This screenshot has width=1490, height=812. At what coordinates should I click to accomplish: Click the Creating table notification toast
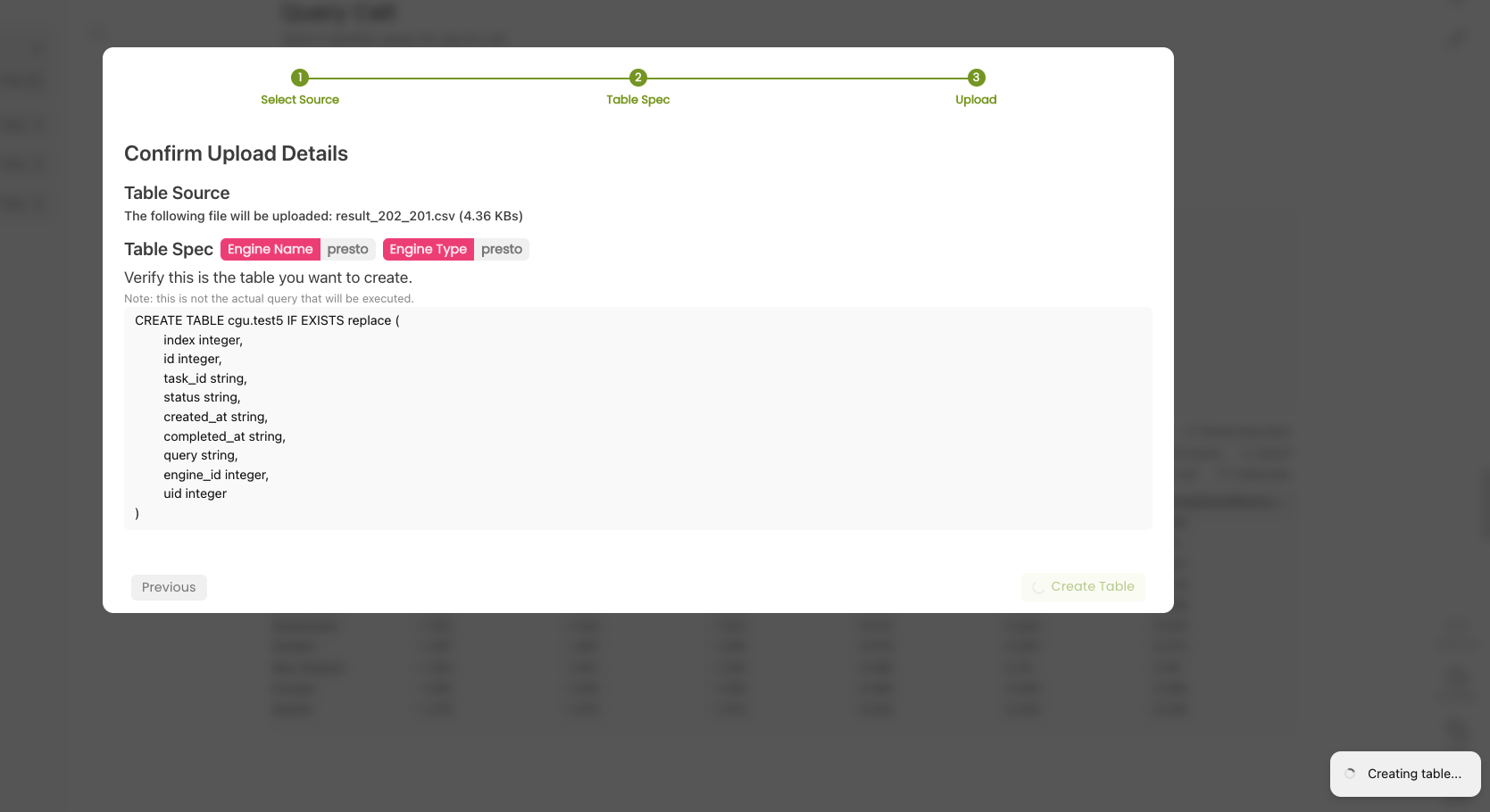(1405, 774)
